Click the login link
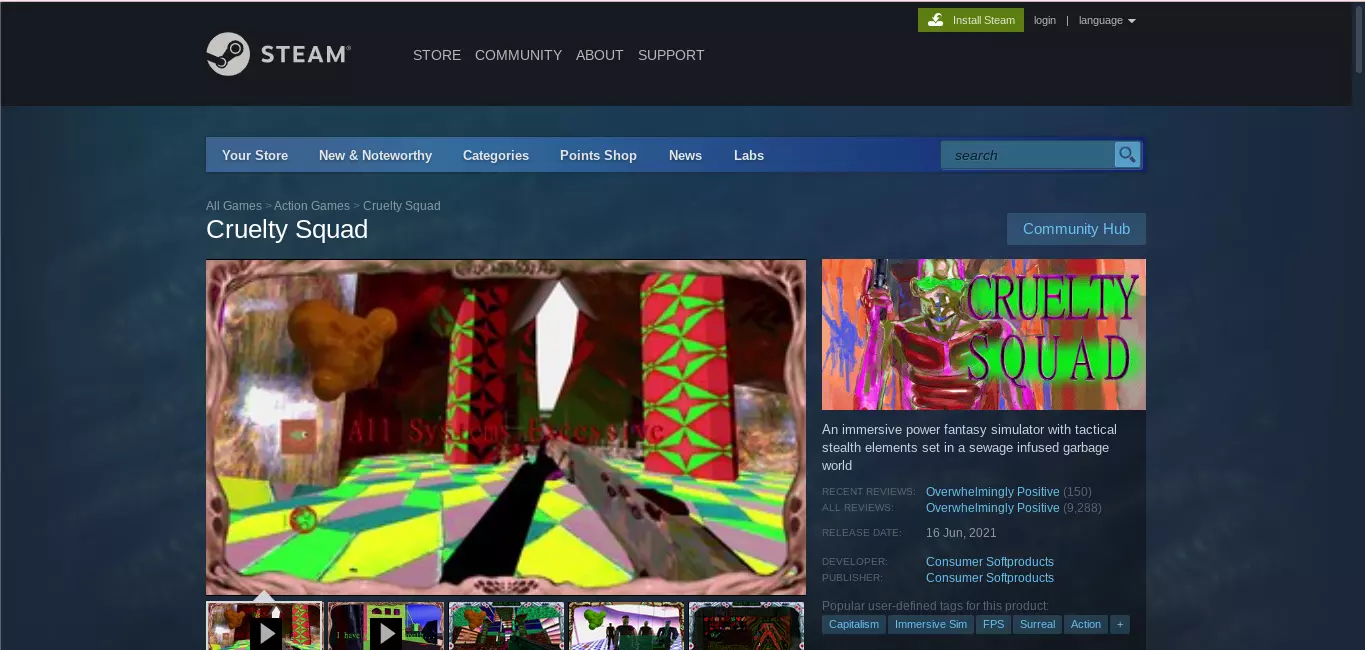 click(x=1045, y=20)
